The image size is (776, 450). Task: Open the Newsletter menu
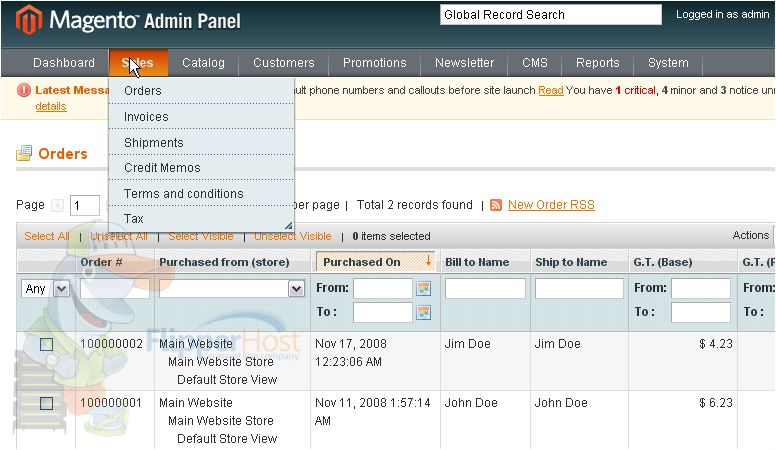tap(465, 63)
